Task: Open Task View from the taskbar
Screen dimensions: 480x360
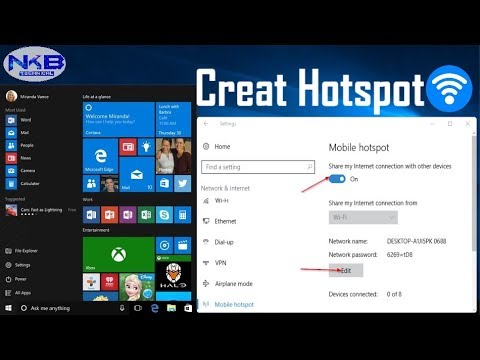Action: 137,308
